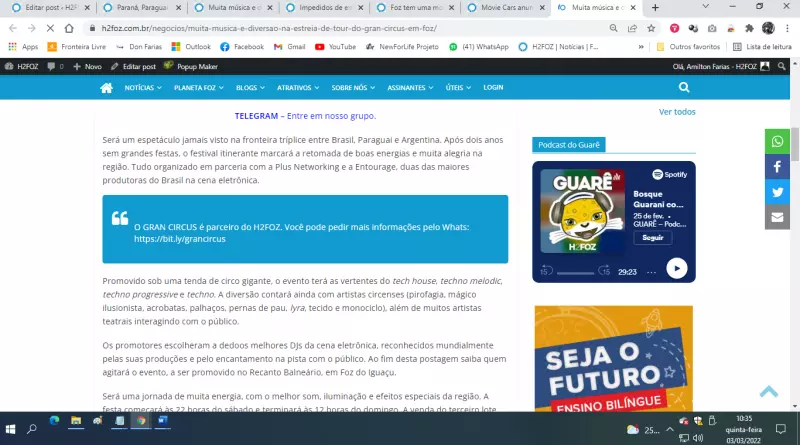Click the scroll-to-top arrow

(x=768, y=391)
